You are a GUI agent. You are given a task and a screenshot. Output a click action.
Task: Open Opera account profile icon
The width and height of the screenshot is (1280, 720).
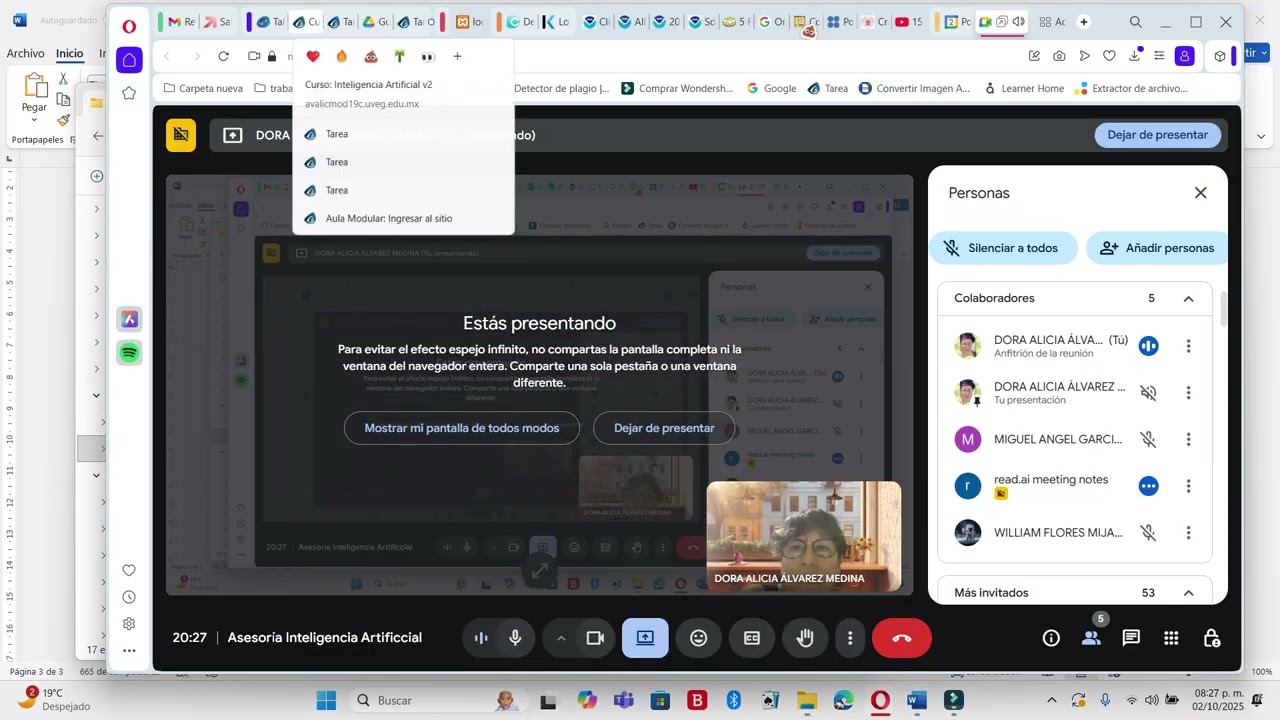point(1185,57)
